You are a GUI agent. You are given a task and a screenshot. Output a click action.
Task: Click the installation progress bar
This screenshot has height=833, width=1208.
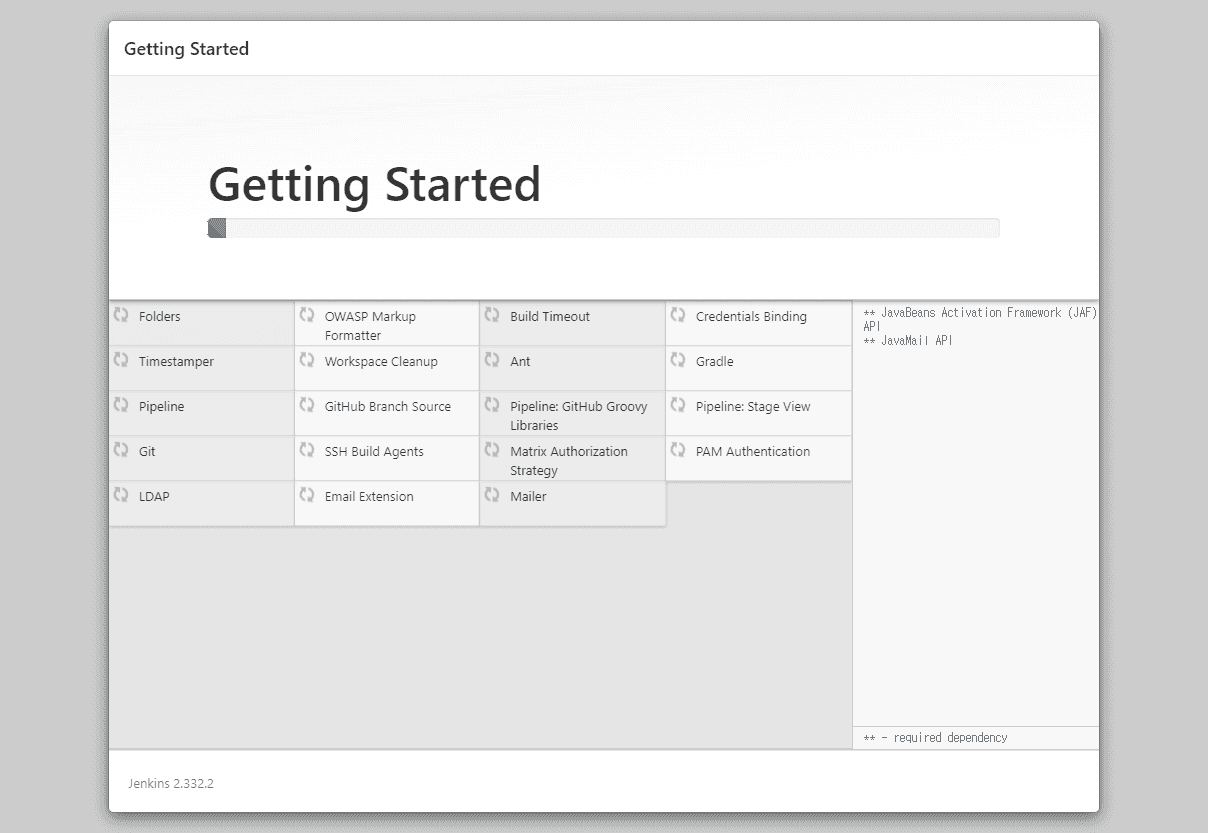(x=603, y=228)
